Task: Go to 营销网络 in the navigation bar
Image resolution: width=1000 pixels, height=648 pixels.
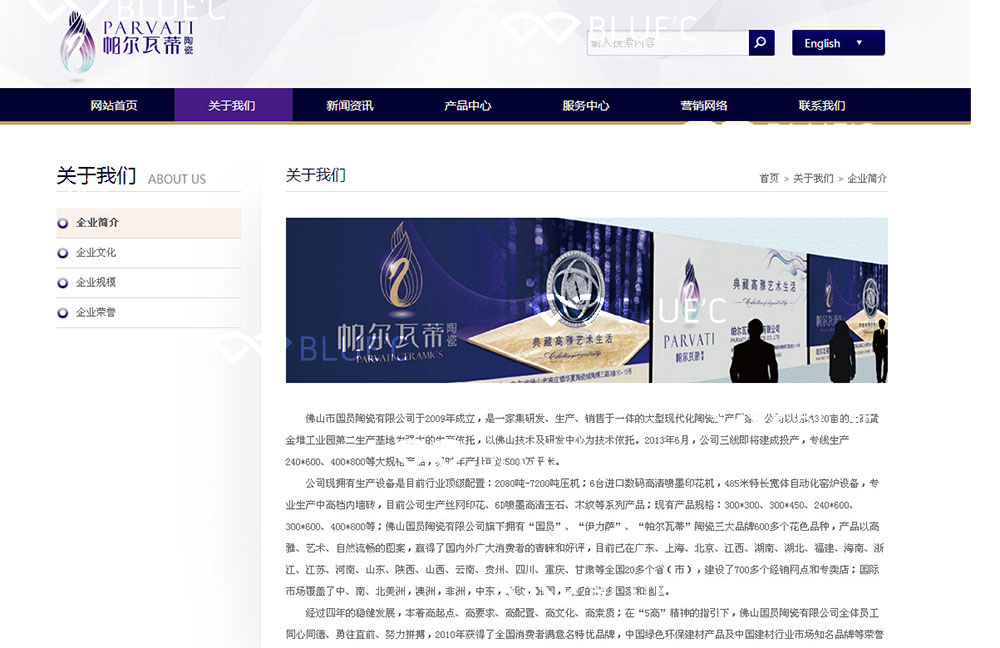Action: pos(703,105)
